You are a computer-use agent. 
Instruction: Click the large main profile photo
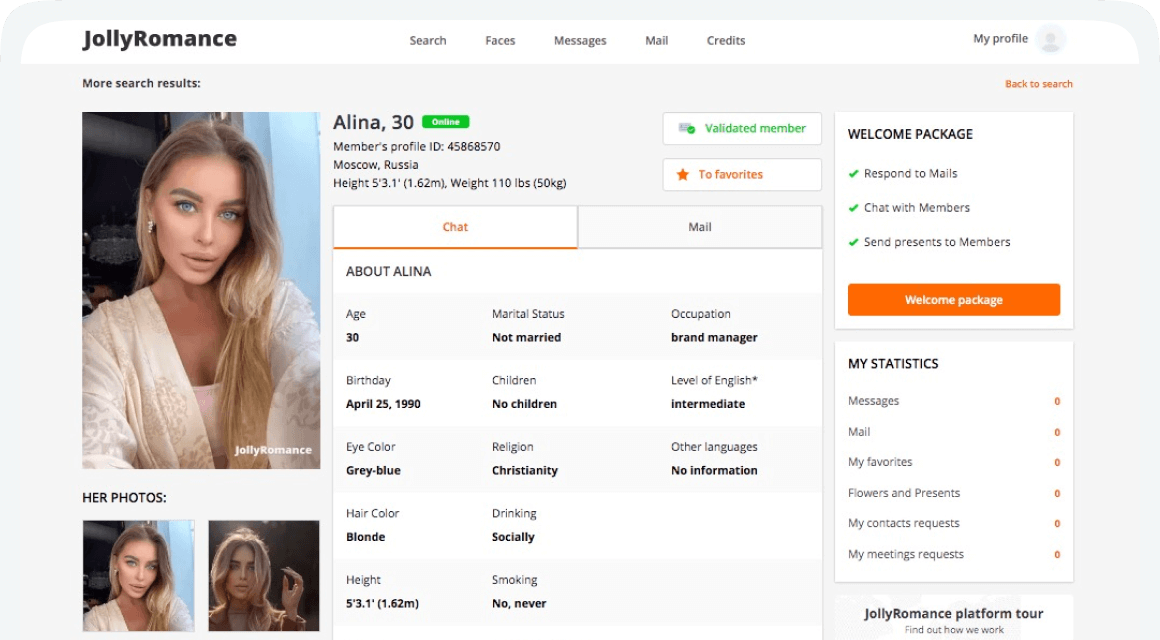pos(201,290)
